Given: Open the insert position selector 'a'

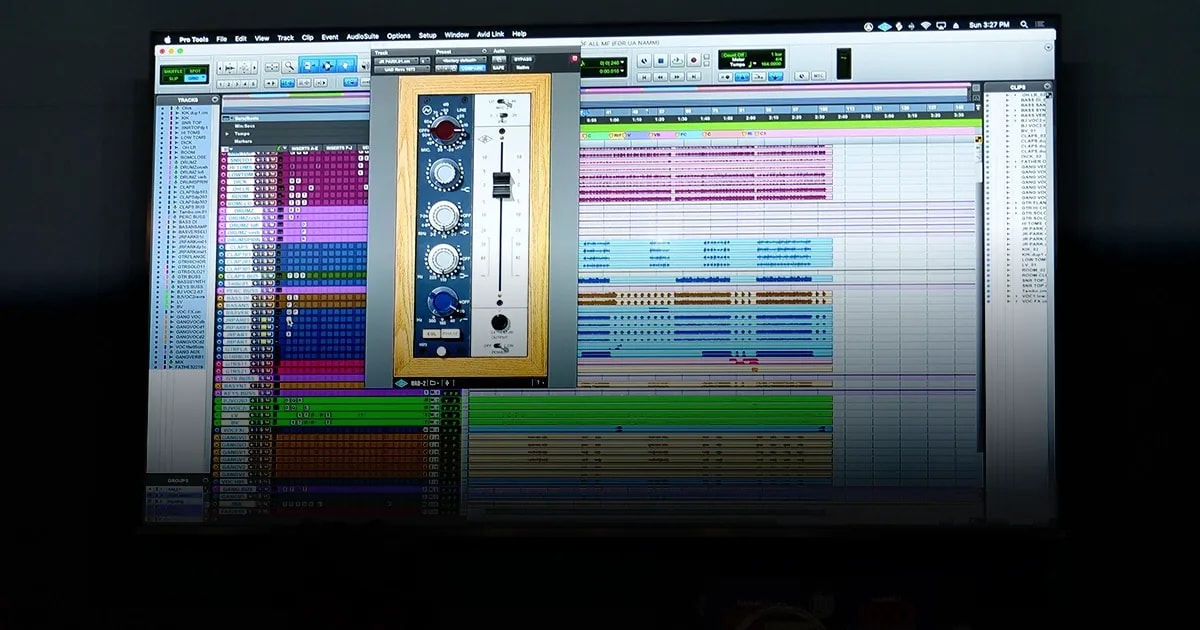Looking at the screenshot, I should tap(425, 61).
